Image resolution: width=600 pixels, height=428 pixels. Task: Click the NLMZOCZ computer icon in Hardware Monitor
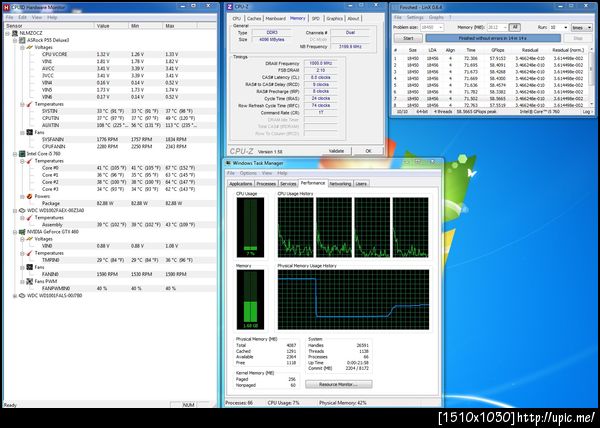(15, 33)
